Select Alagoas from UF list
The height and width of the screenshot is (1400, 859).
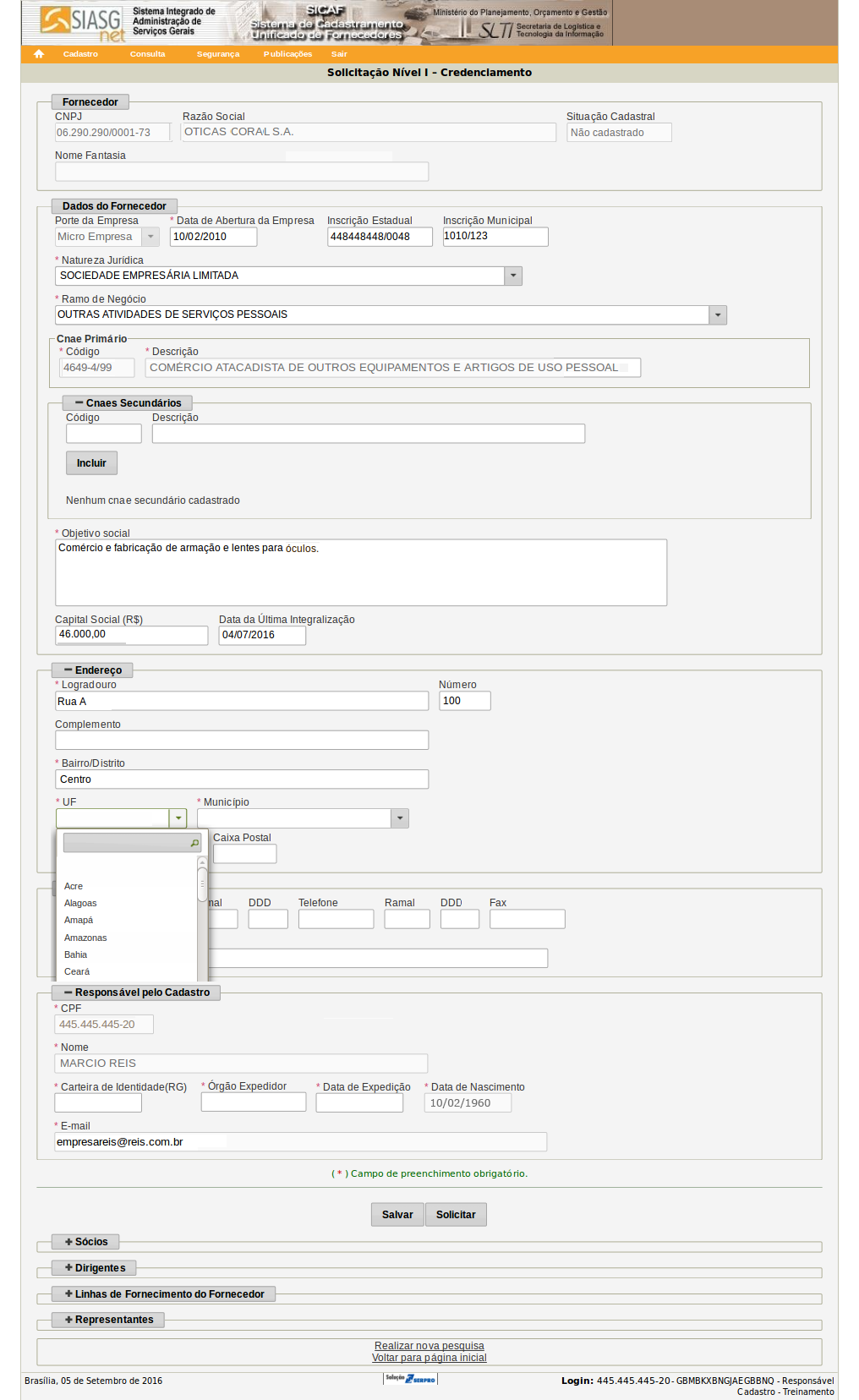point(80,904)
